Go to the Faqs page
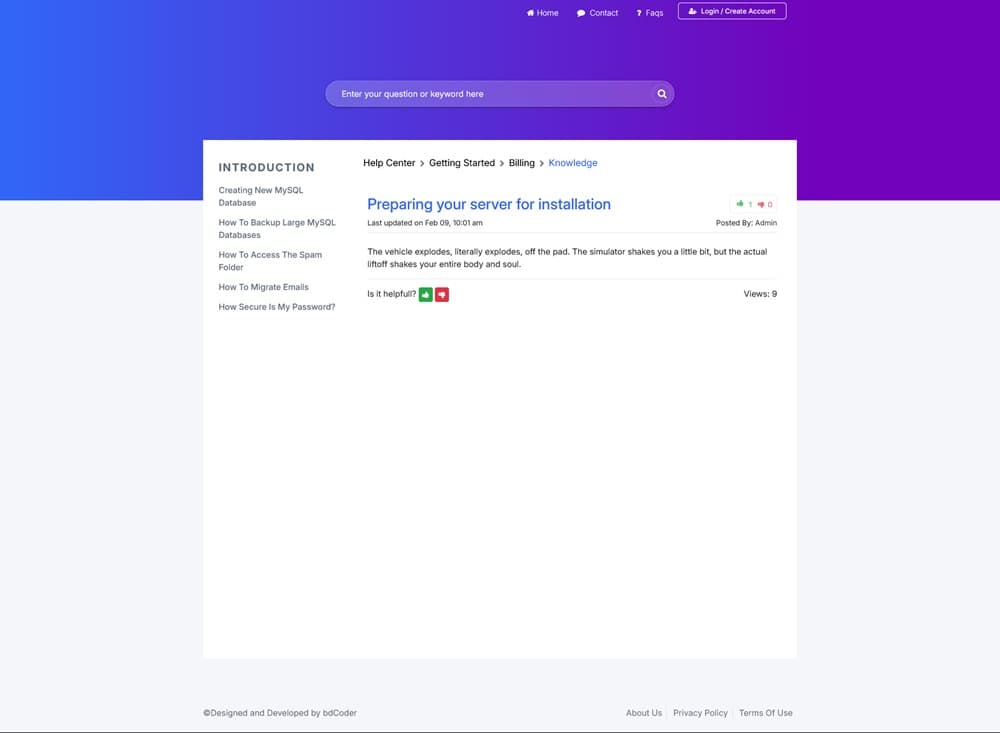This screenshot has height=733, width=1000. [x=650, y=13]
